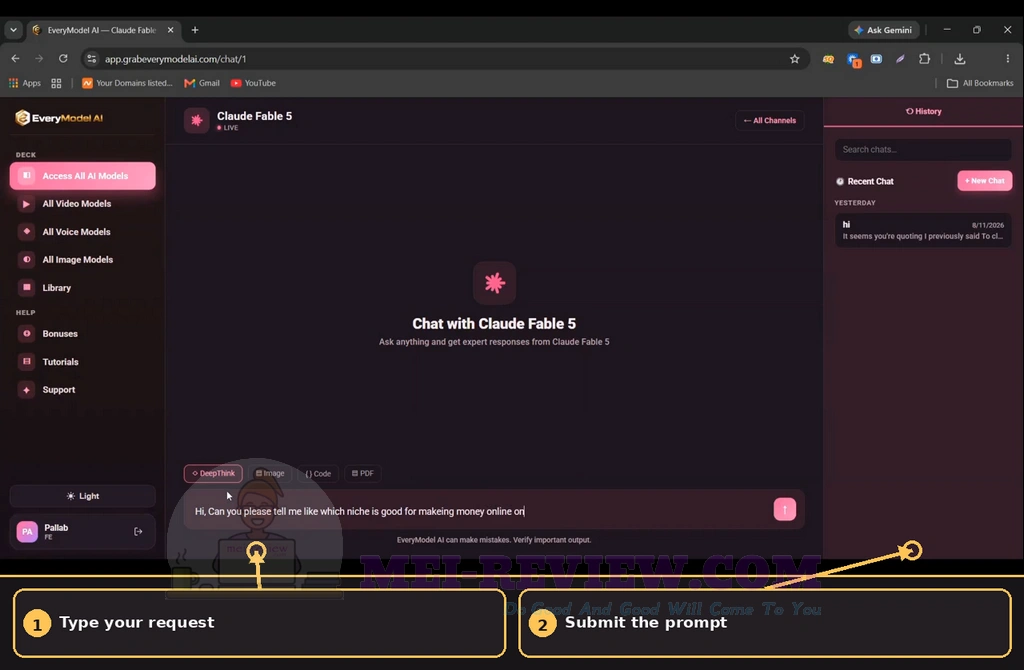Open All Image Models section

tap(82, 259)
